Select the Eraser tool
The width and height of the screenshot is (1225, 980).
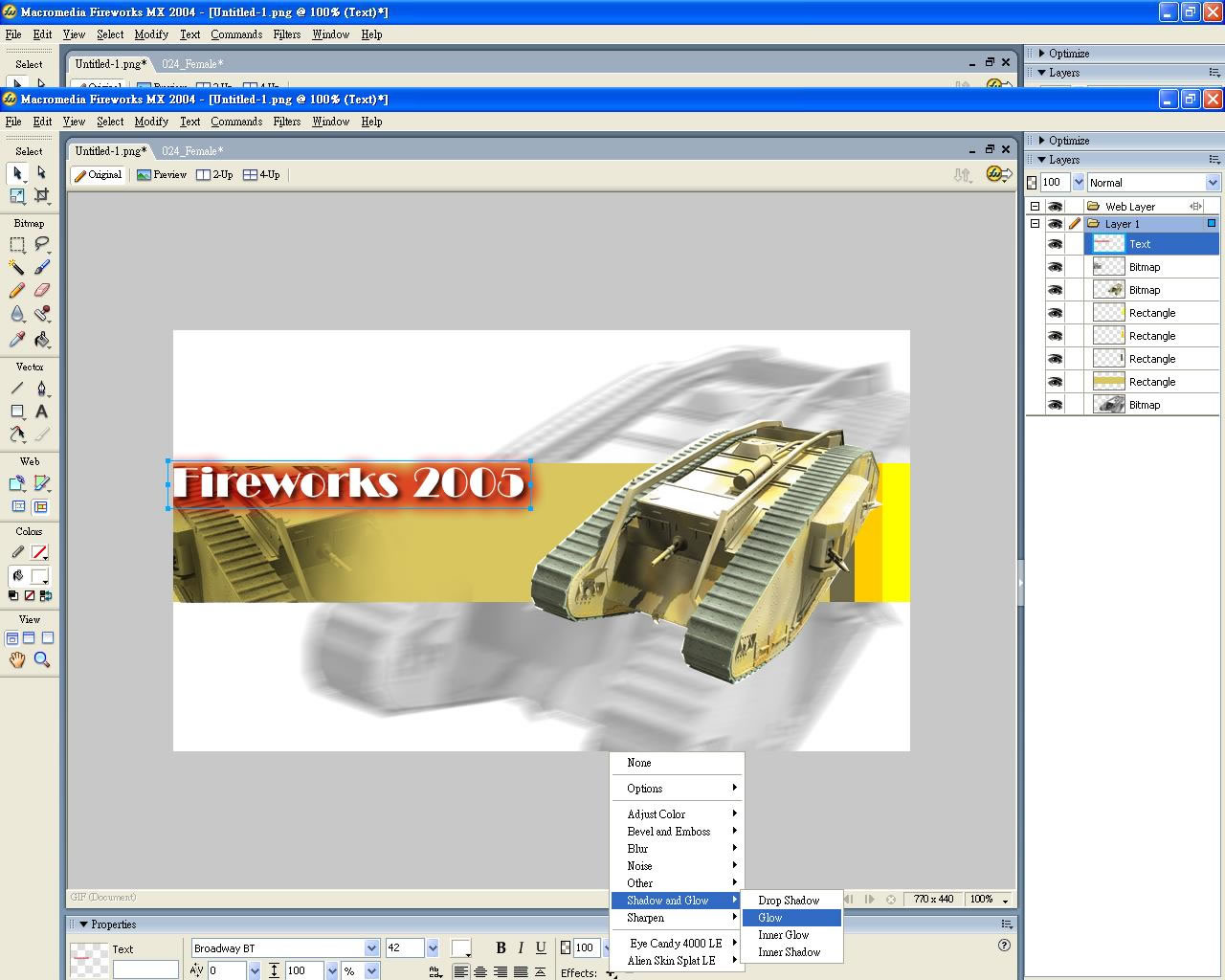pos(41,291)
